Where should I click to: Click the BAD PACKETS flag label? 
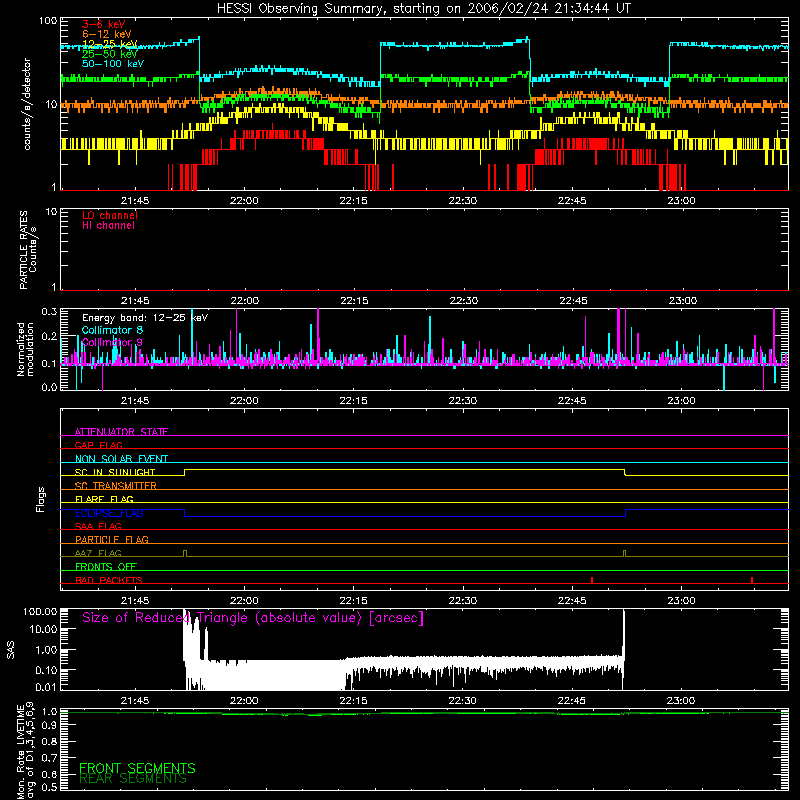pyautogui.click(x=109, y=580)
